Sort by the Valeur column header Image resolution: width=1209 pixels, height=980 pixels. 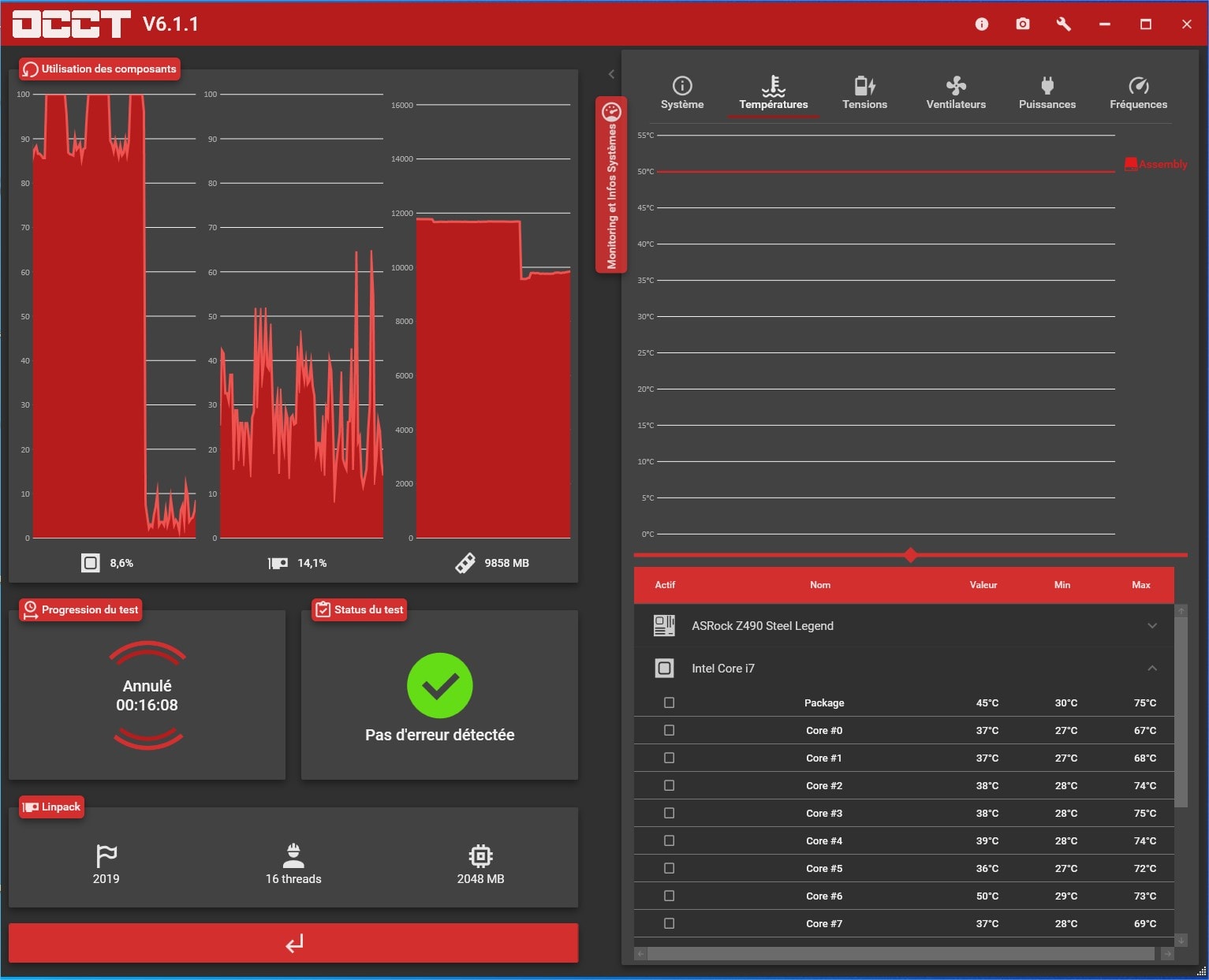coord(983,585)
